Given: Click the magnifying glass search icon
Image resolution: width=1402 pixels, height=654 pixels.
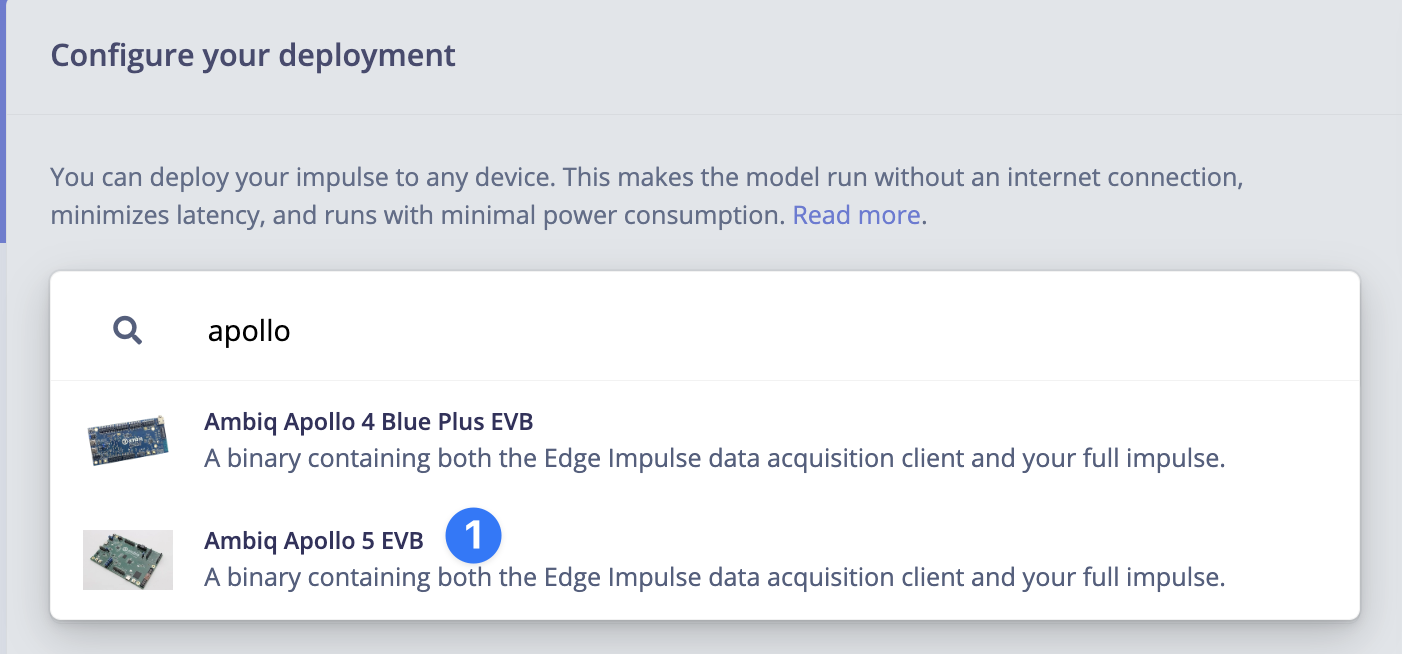Looking at the screenshot, I should (127, 330).
